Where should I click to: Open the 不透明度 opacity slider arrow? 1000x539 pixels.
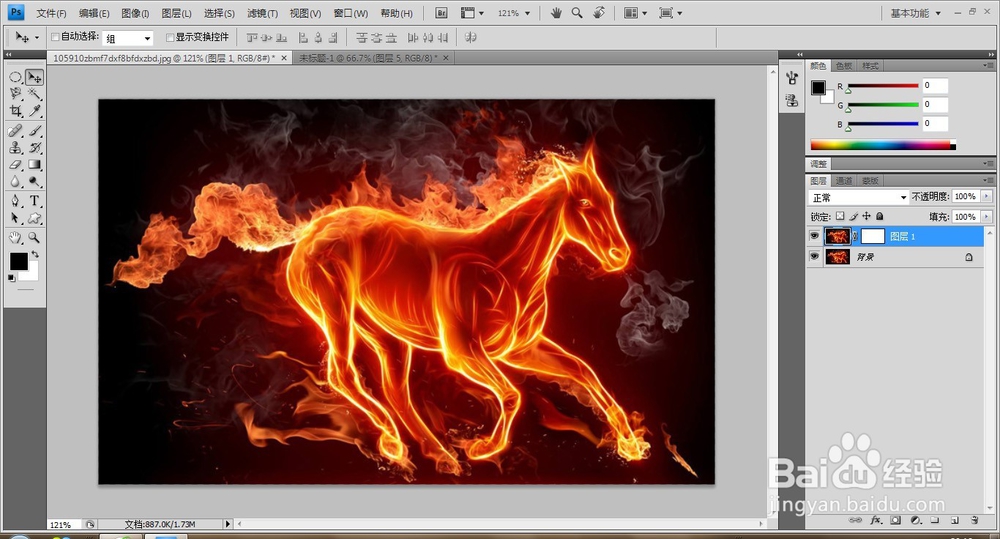click(987, 196)
